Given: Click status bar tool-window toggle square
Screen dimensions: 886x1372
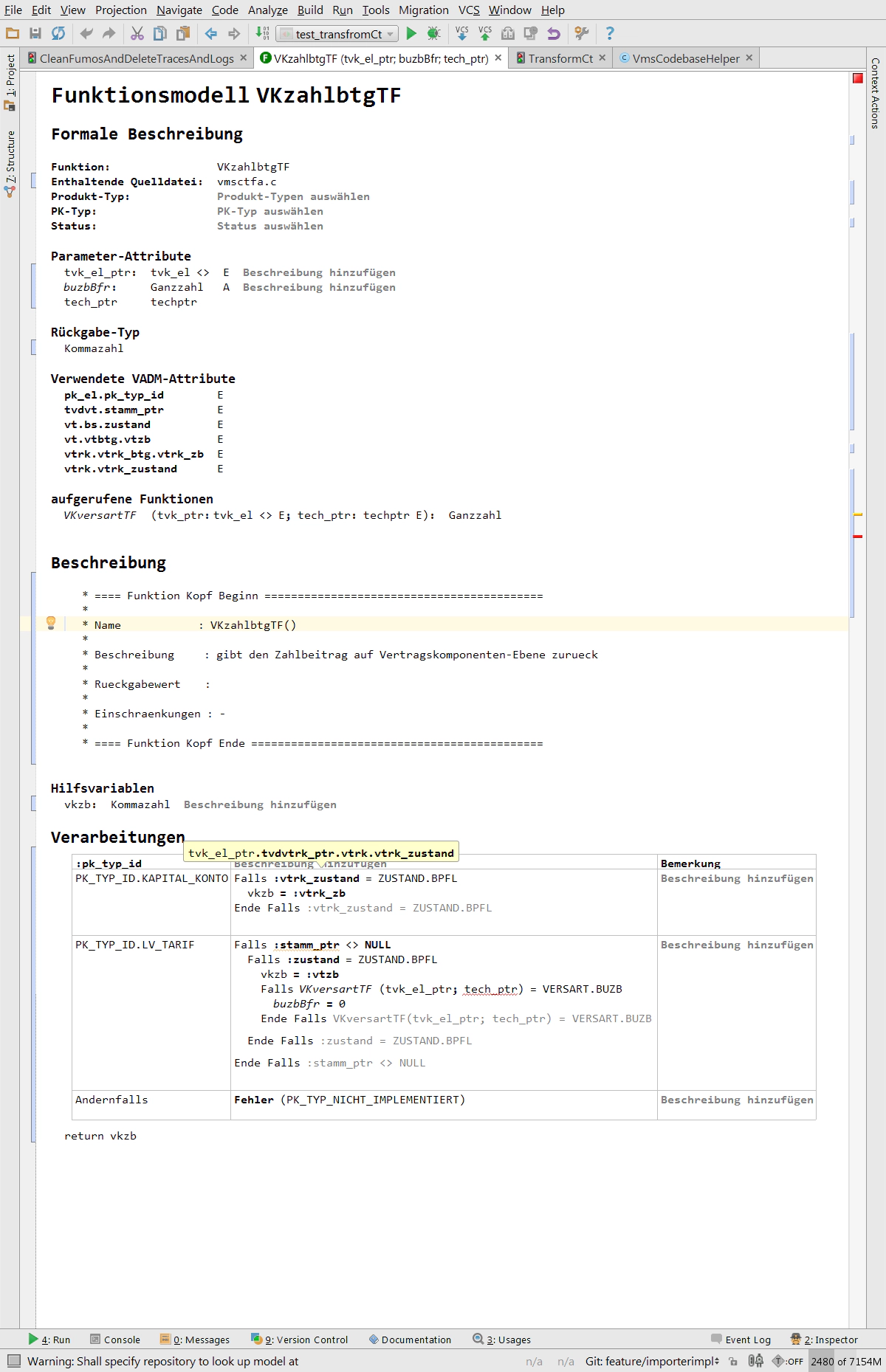Looking at the screenshot, I should point(14,1361).
